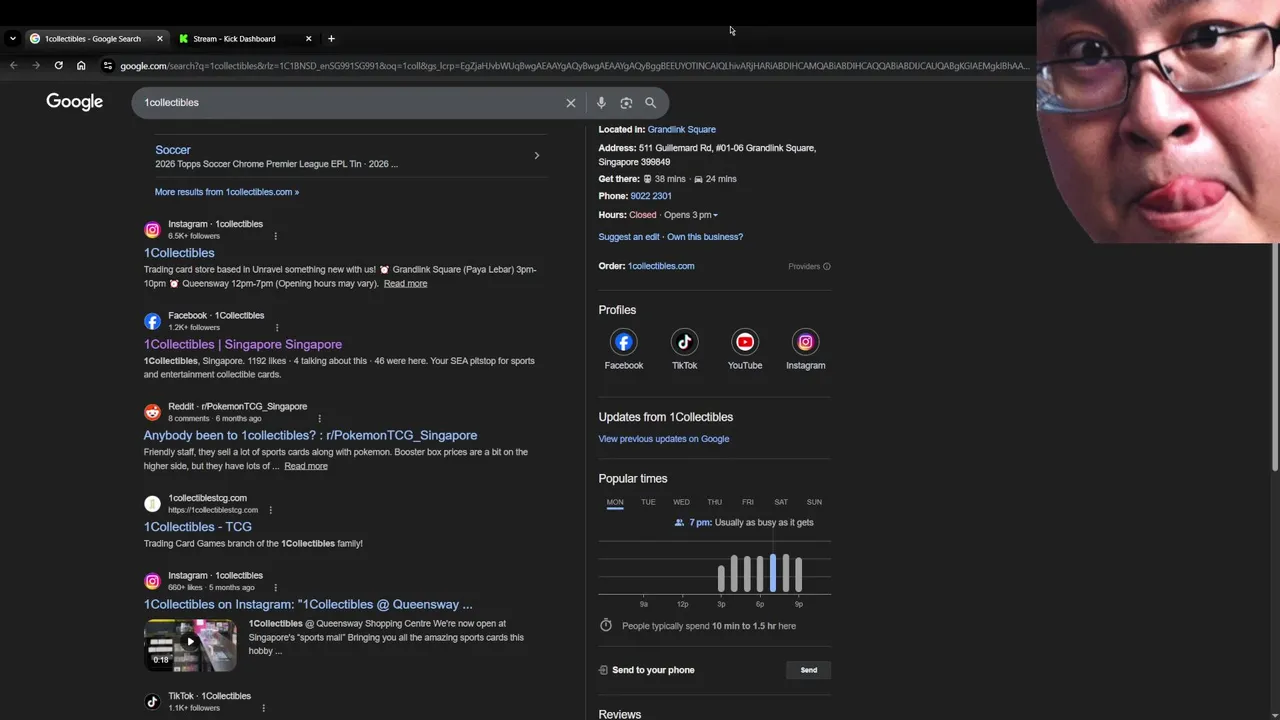The image size is (1280, 720).
Task: Select FRI in Popular times
Action: (x=748, y=502)
